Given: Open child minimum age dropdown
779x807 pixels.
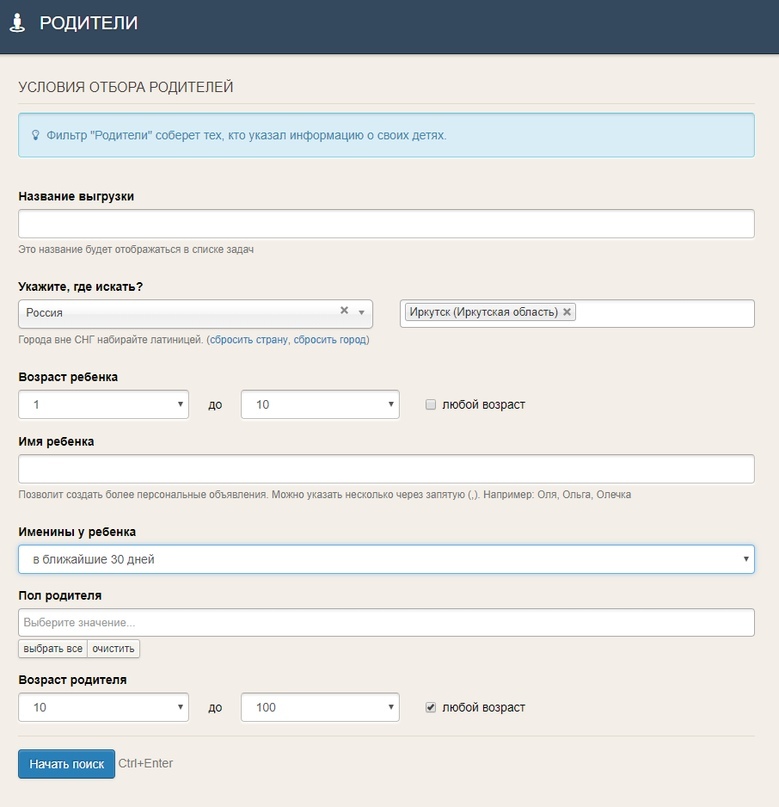Looking at the screenshot, I should click(103, 405).
